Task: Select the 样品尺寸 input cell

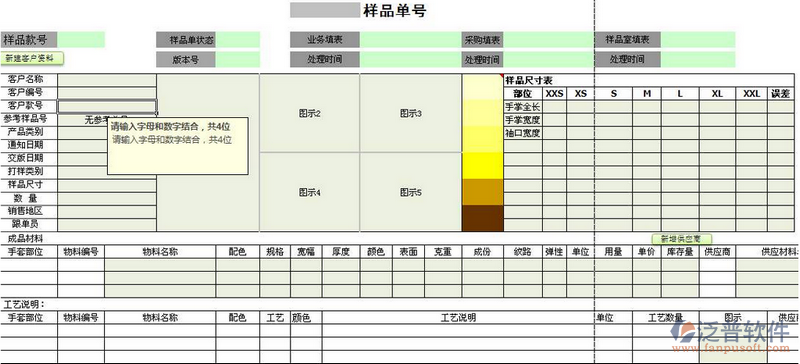Action: pos(107,185)
